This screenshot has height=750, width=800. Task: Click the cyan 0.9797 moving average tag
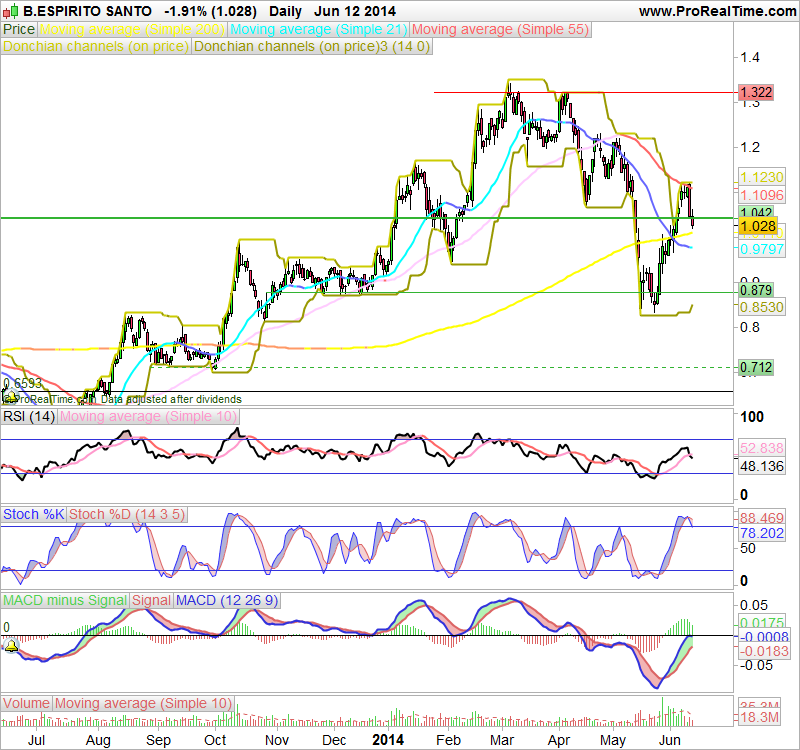pos(761,249)
